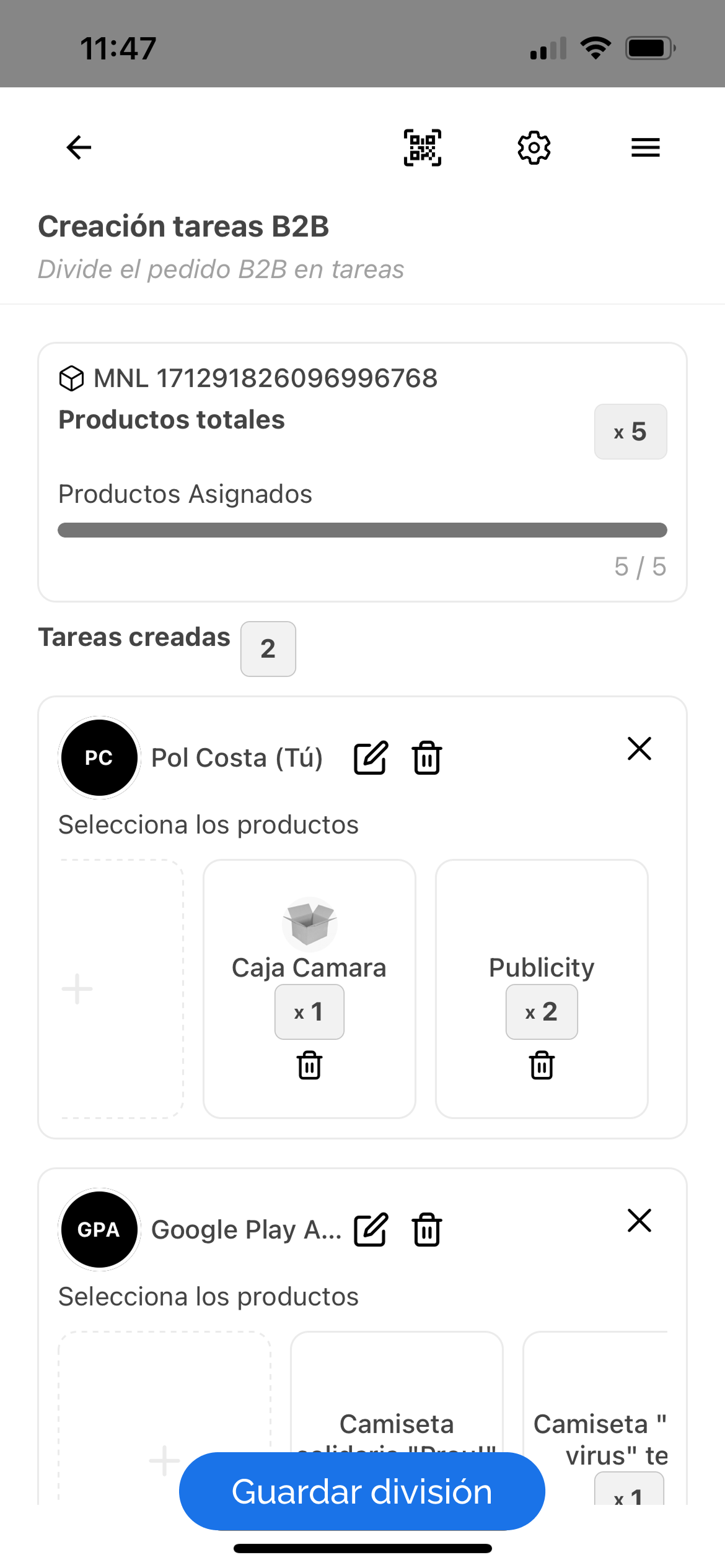
Task: Click the Productos Asignados progress bar
Action: (362, 530)
